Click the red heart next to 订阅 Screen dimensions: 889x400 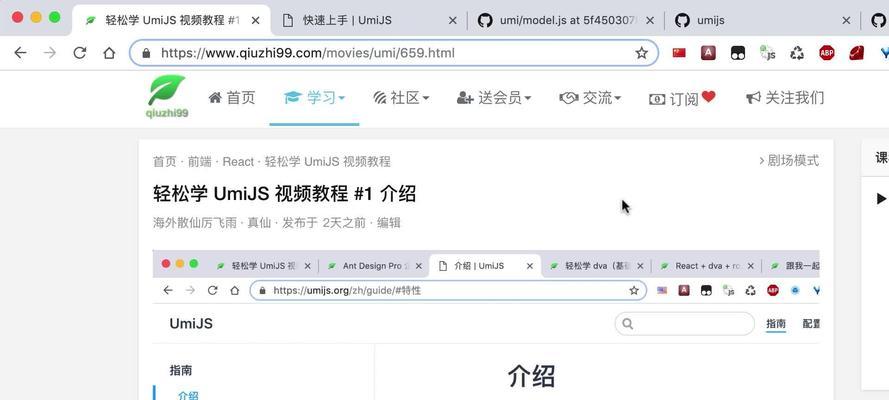pos(708,96)
